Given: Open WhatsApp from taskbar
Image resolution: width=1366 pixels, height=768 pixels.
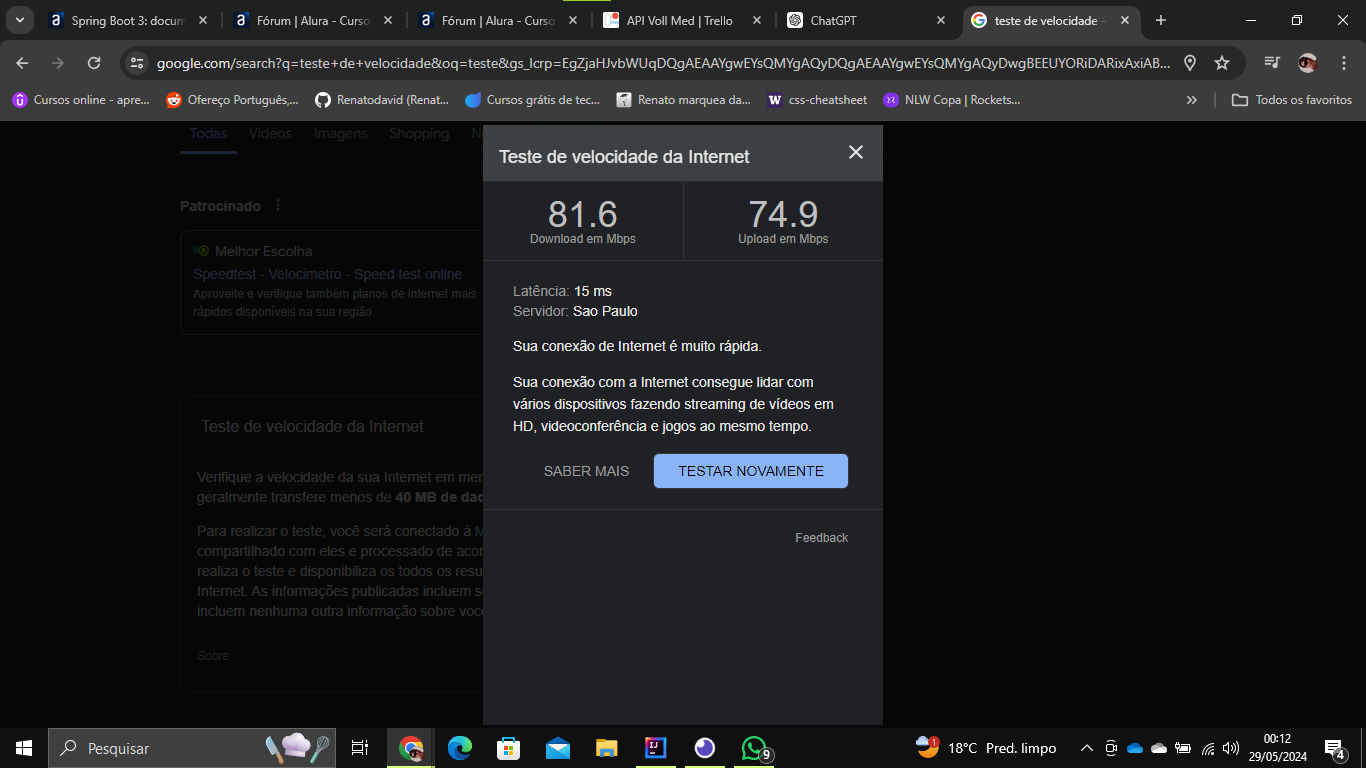Looking at the screenshot, I should tap(755, 748).
